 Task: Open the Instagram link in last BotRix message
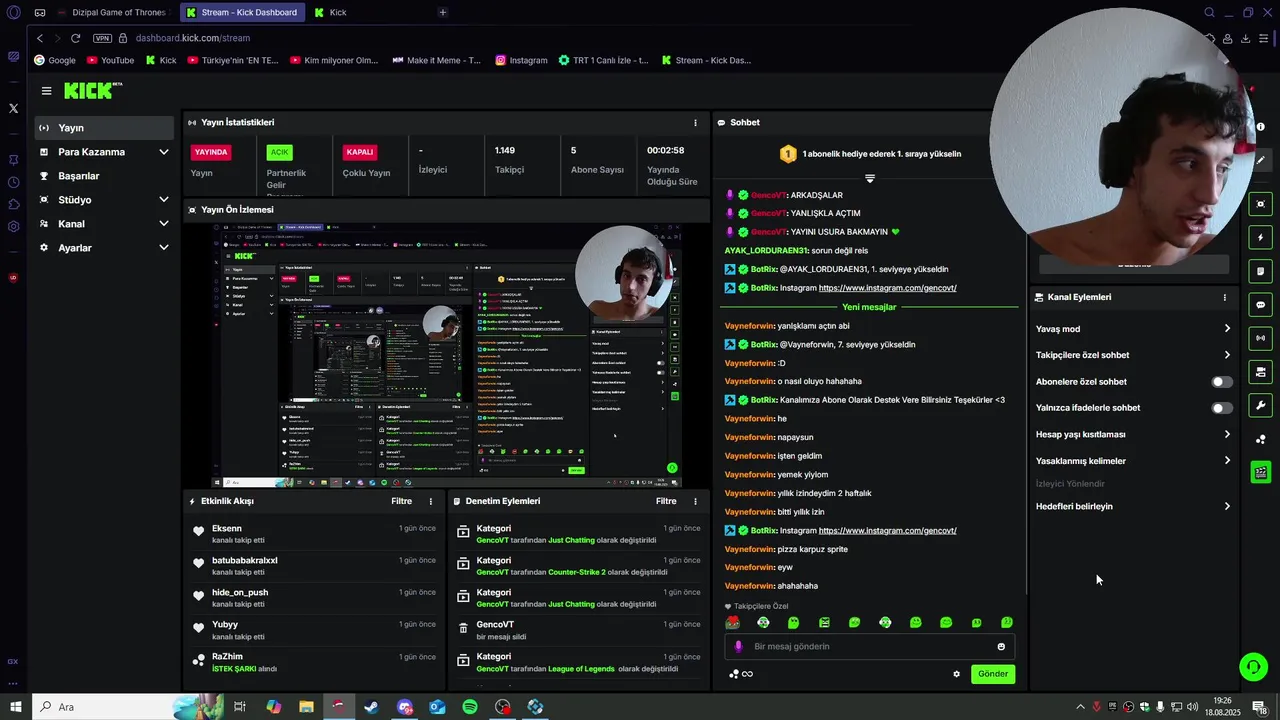point(887,531)
